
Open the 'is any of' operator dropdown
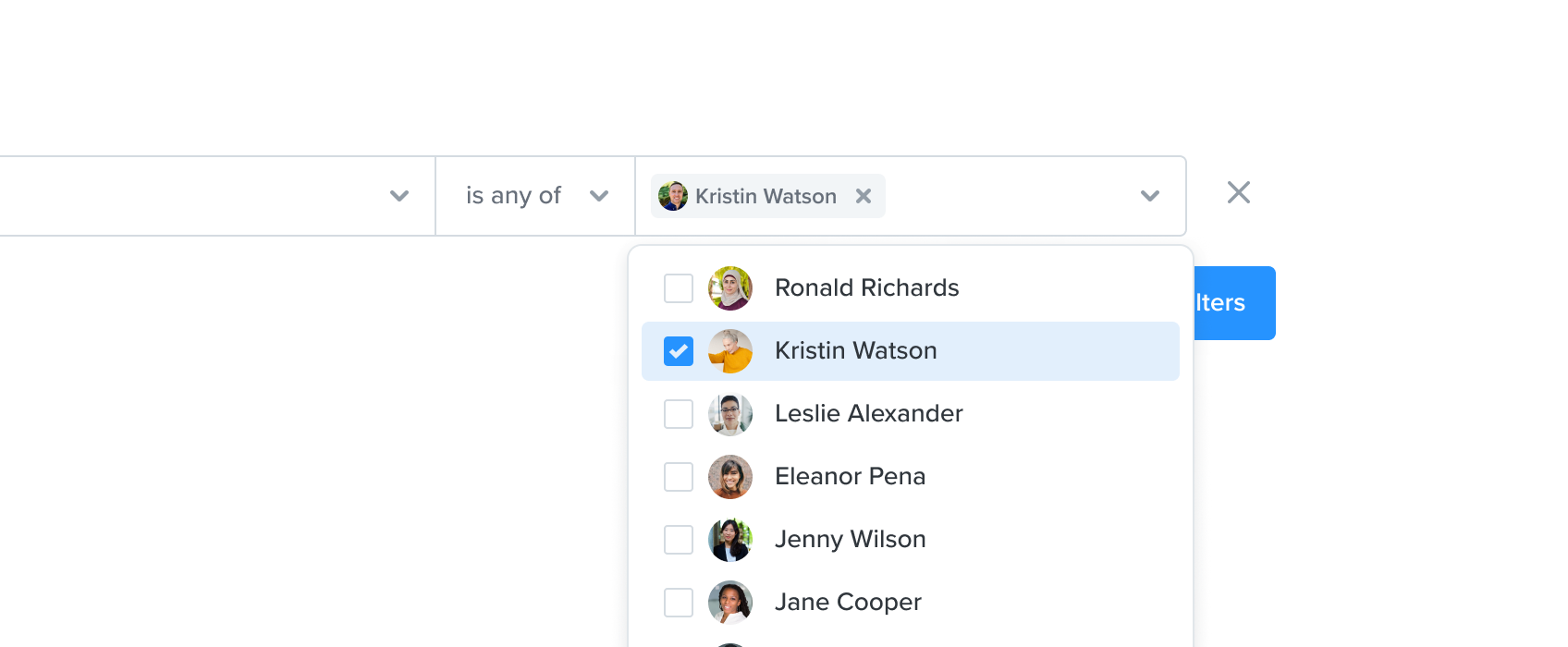pyautogui.click(x=536, y=196)
